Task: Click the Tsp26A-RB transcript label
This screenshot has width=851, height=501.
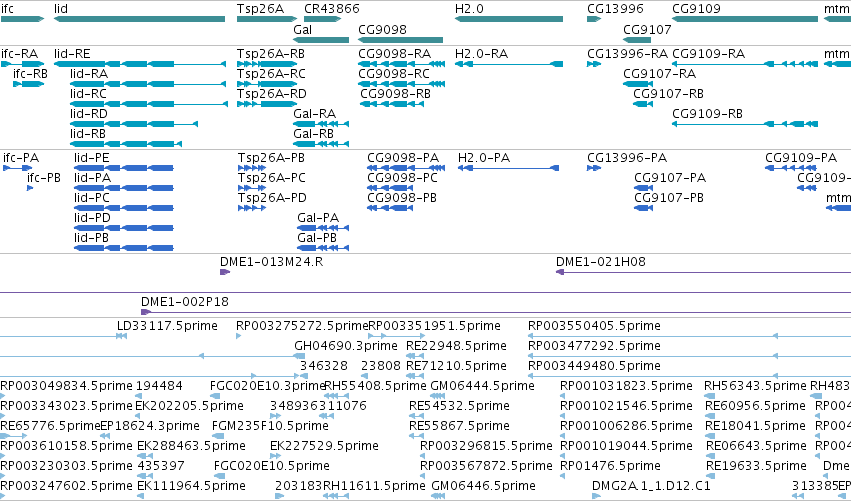Action: [271, 54]
